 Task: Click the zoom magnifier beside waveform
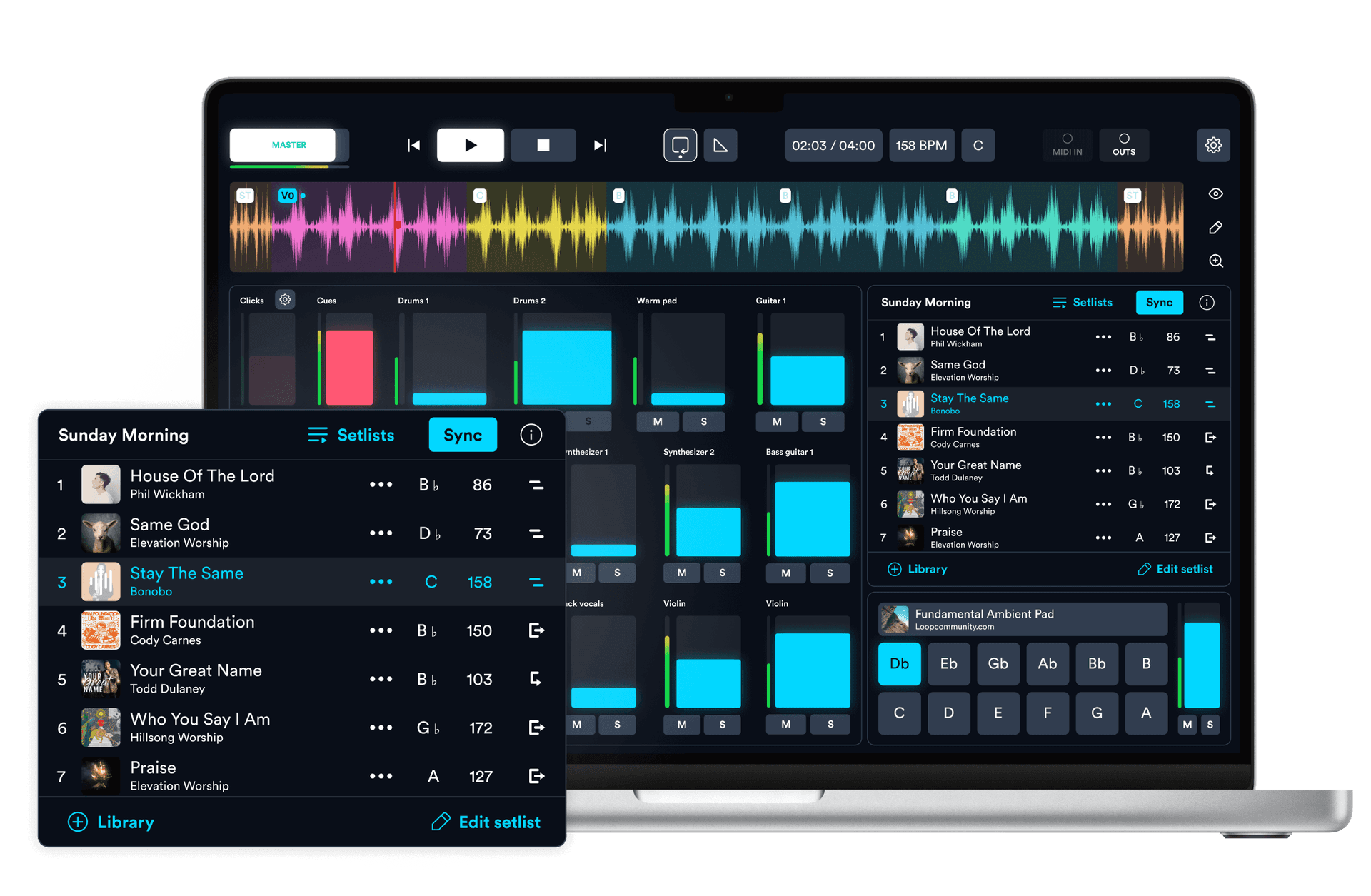click(1215, 261)
